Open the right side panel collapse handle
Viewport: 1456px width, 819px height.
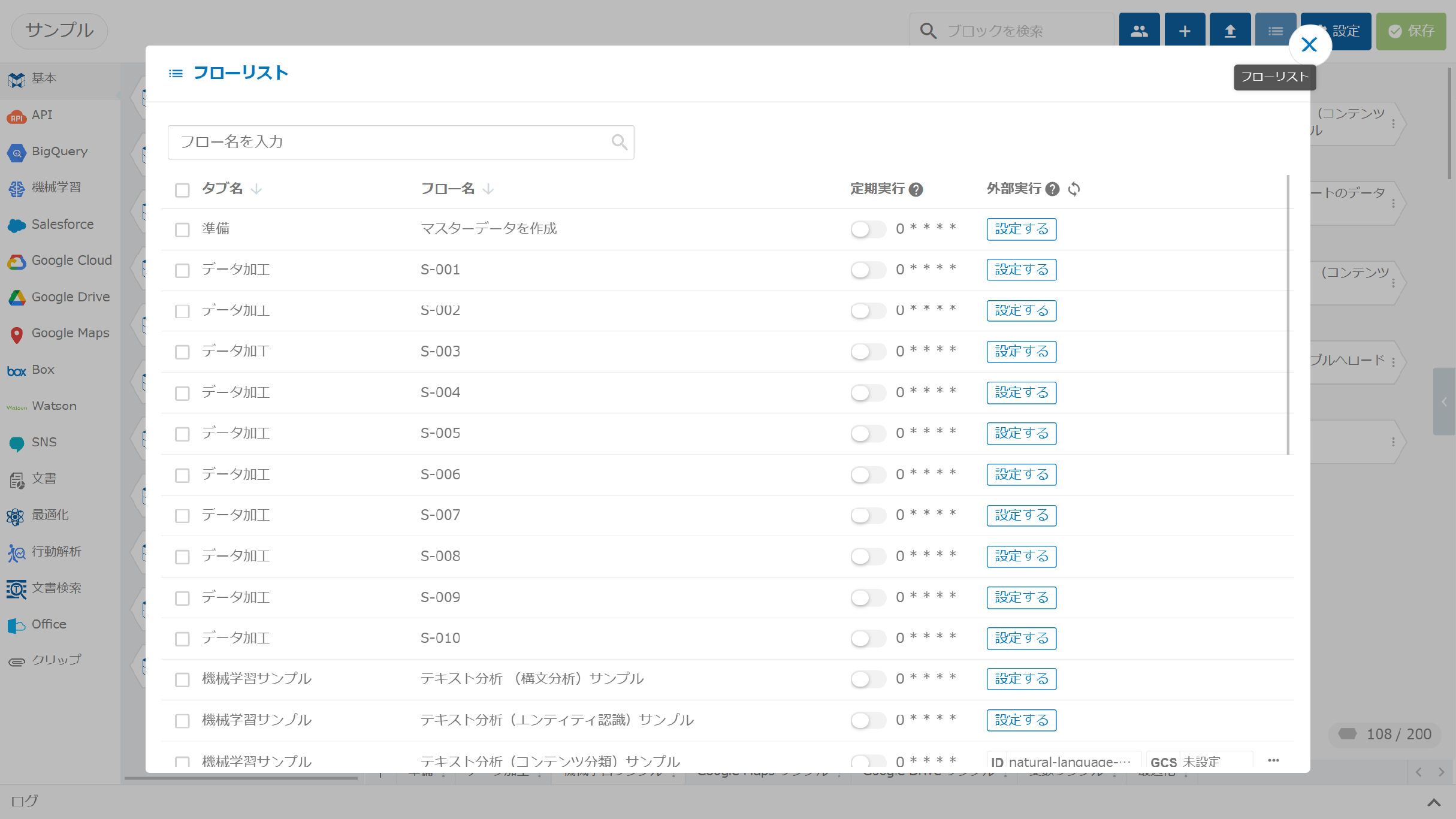1445,401
